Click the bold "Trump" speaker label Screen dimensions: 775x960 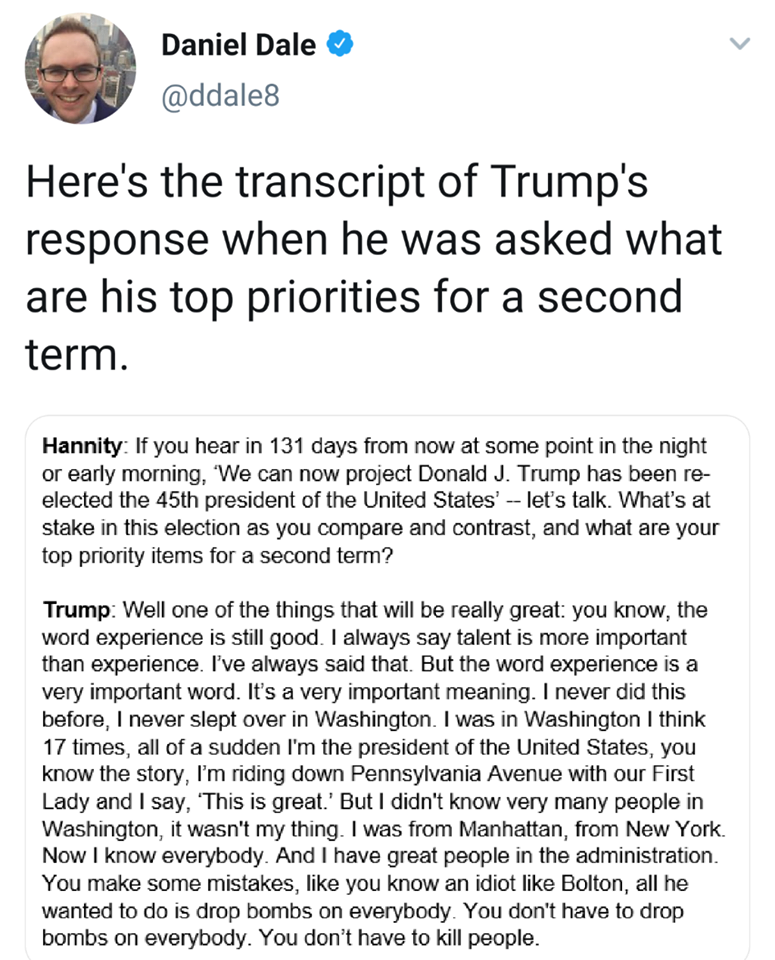[x=76, y=610]
